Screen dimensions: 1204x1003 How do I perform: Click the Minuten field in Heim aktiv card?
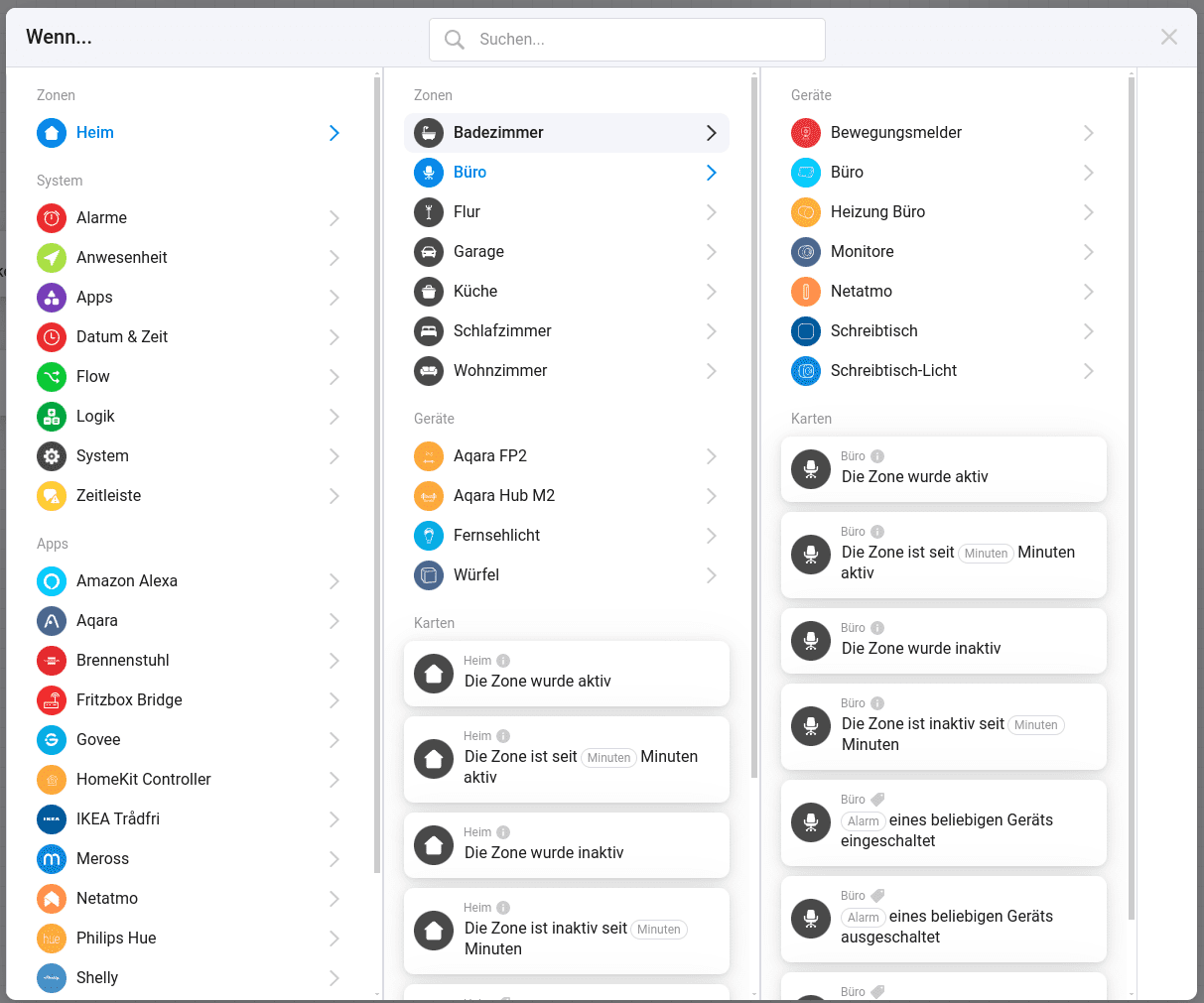608,758
